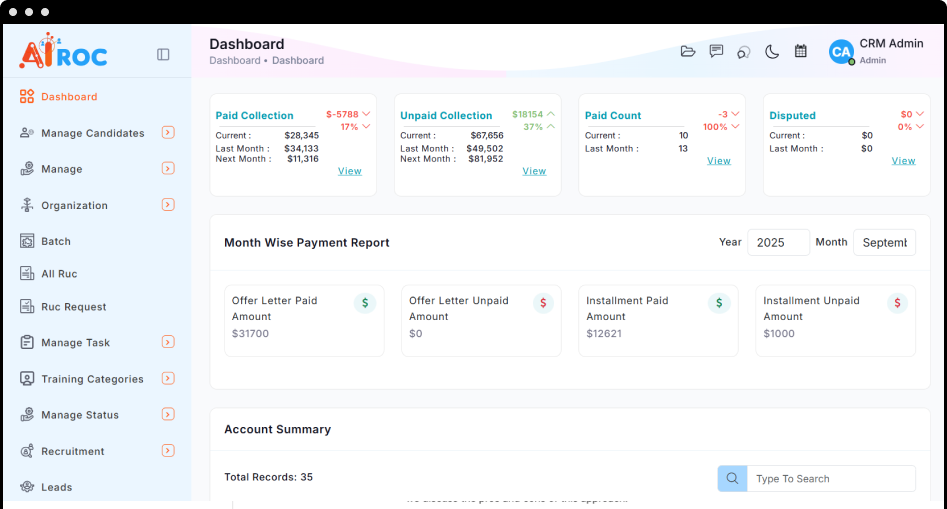Open the CRM Admin profile avatar
The height and width of the screenshot is (509, 947).
pos(841,52)
